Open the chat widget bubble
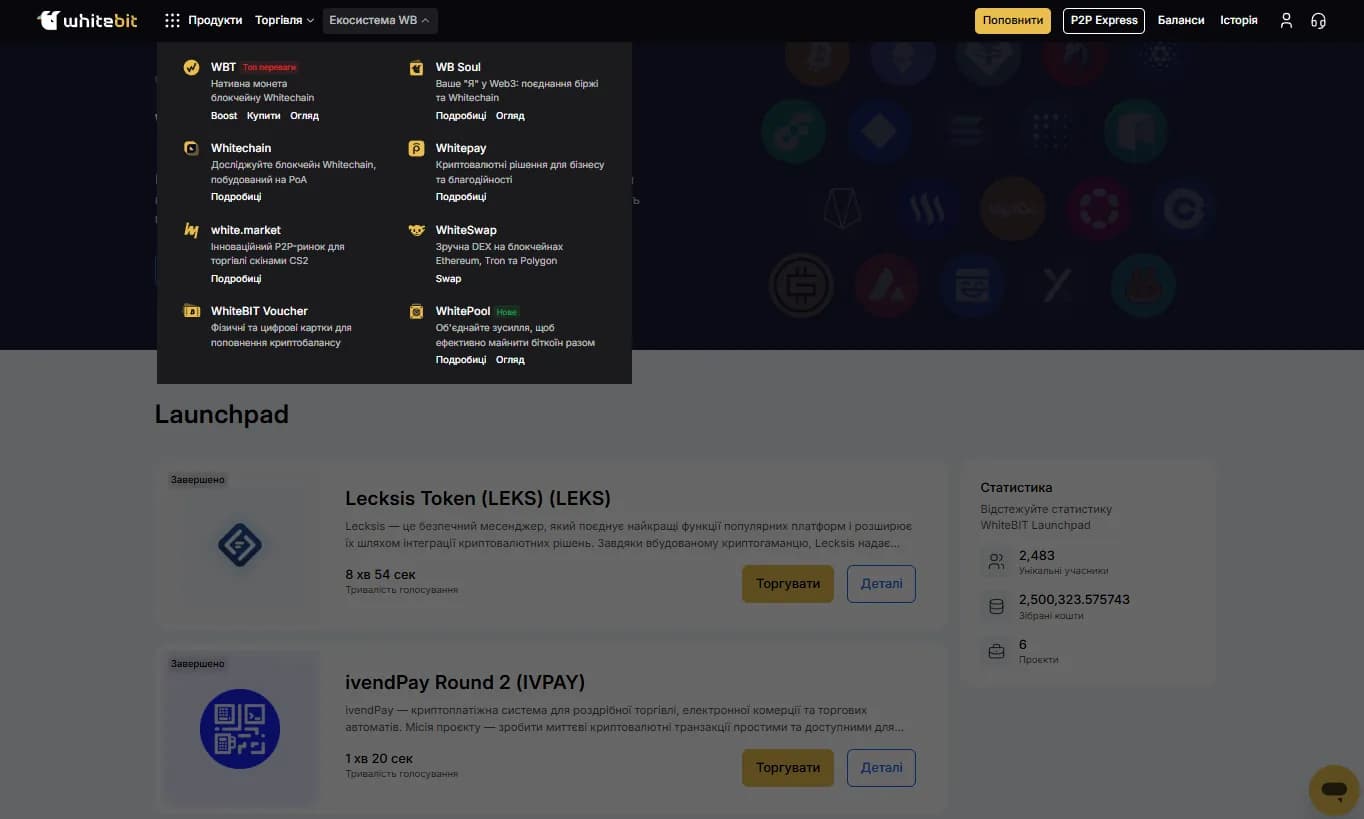The height and width of the screenshot is (819, 1364). (x=1334, y=790)
